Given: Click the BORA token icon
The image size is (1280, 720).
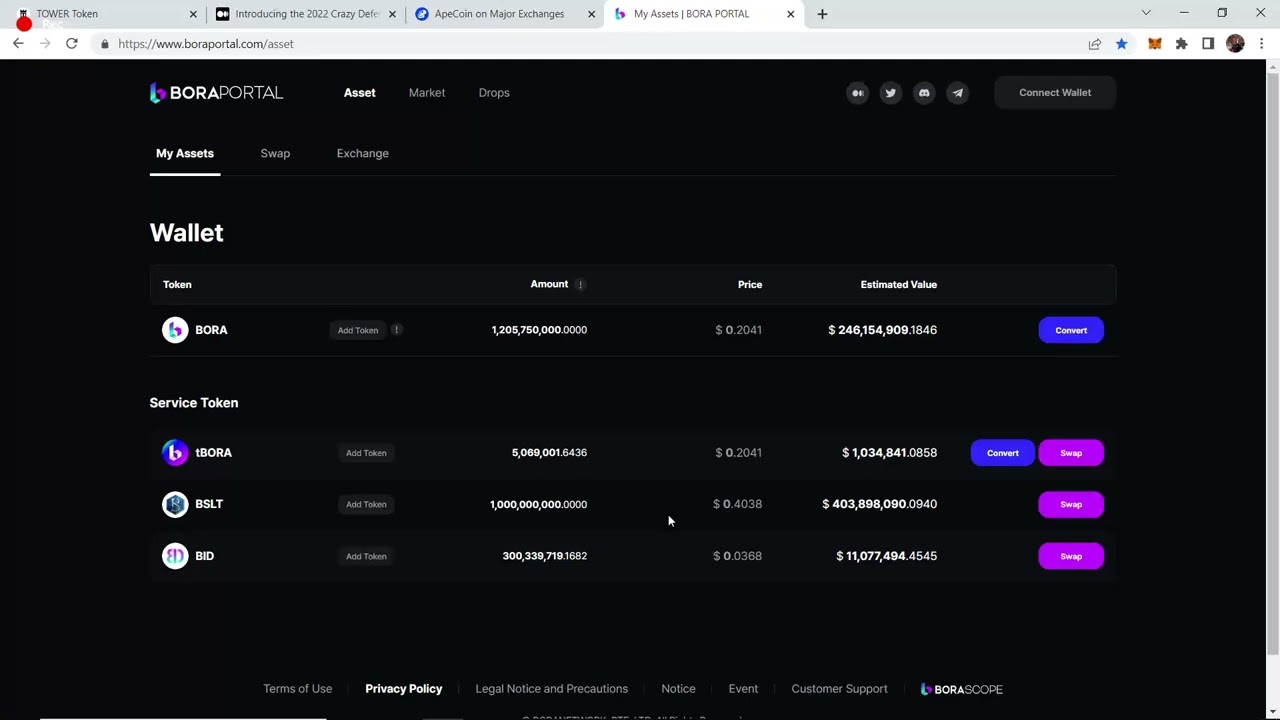Looking at the screenshot, I should tap(175, 330).
